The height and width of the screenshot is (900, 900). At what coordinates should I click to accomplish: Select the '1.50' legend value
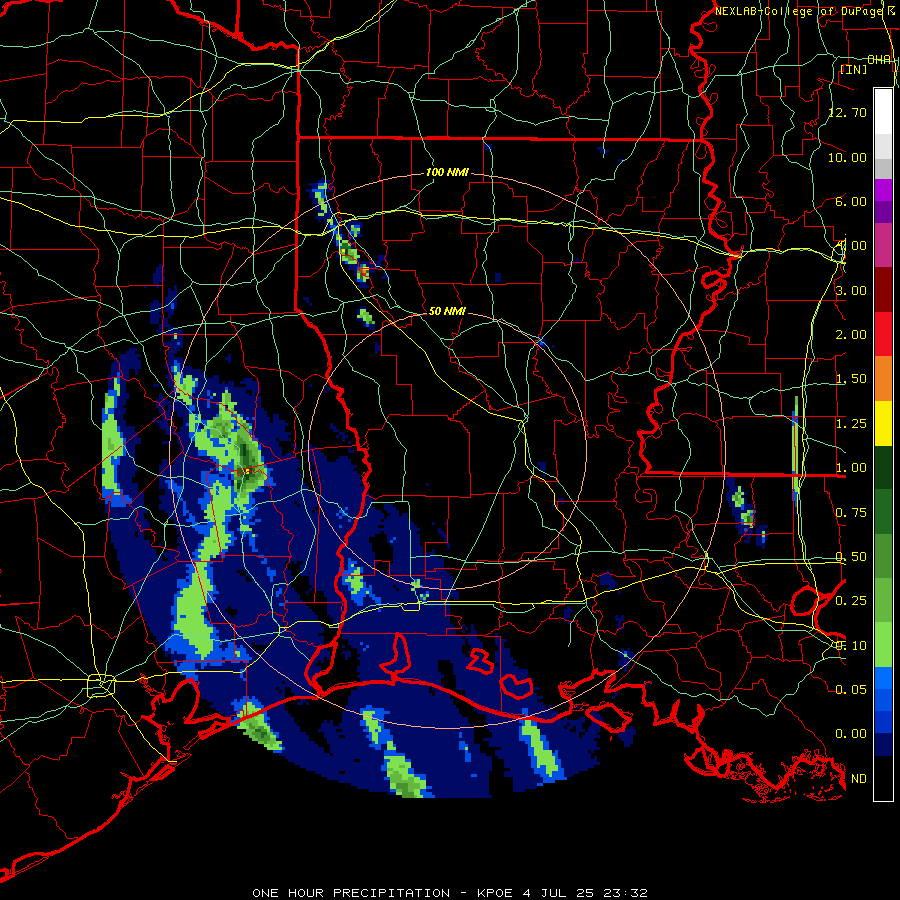[851, 379]
